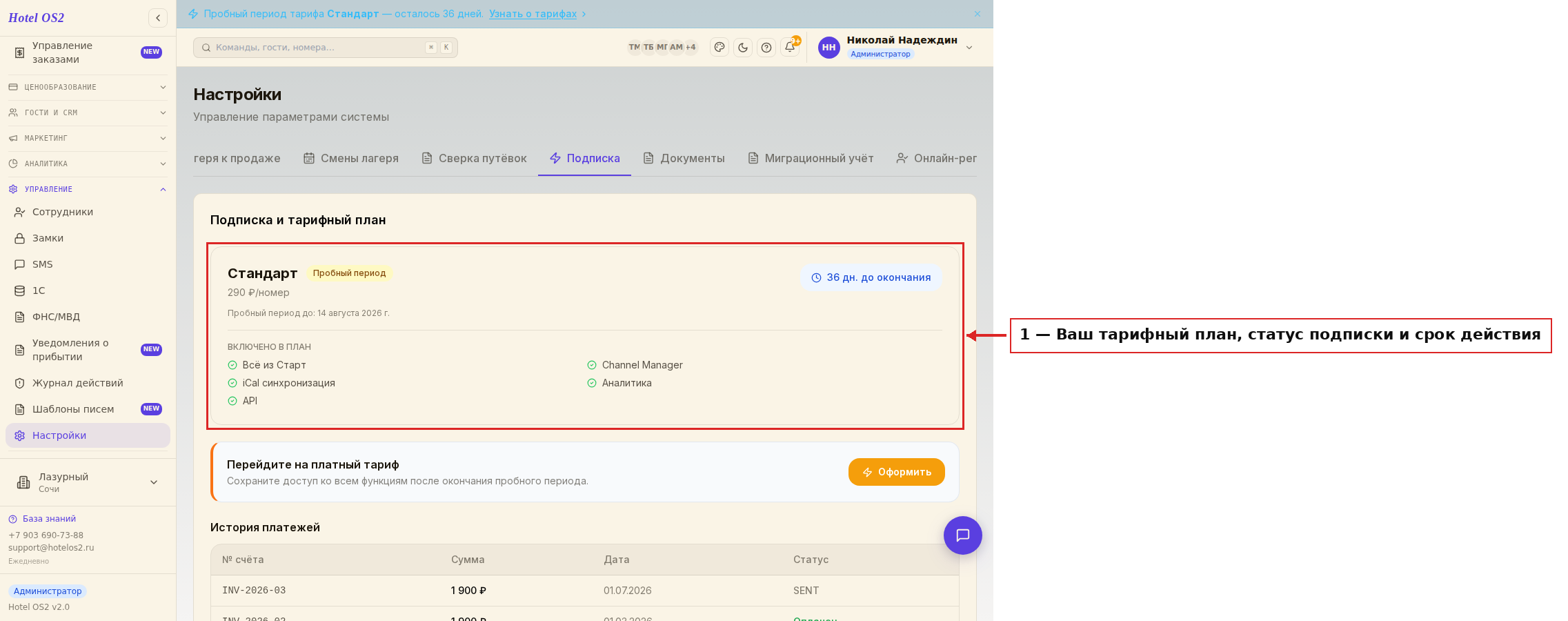
Task: Click the +7 903 690-73-88 phone number
Action: tap(46, 535)
